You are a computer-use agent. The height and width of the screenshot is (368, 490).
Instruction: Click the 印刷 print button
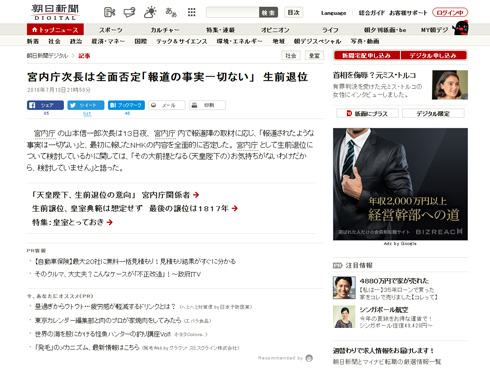coord(207,105)
